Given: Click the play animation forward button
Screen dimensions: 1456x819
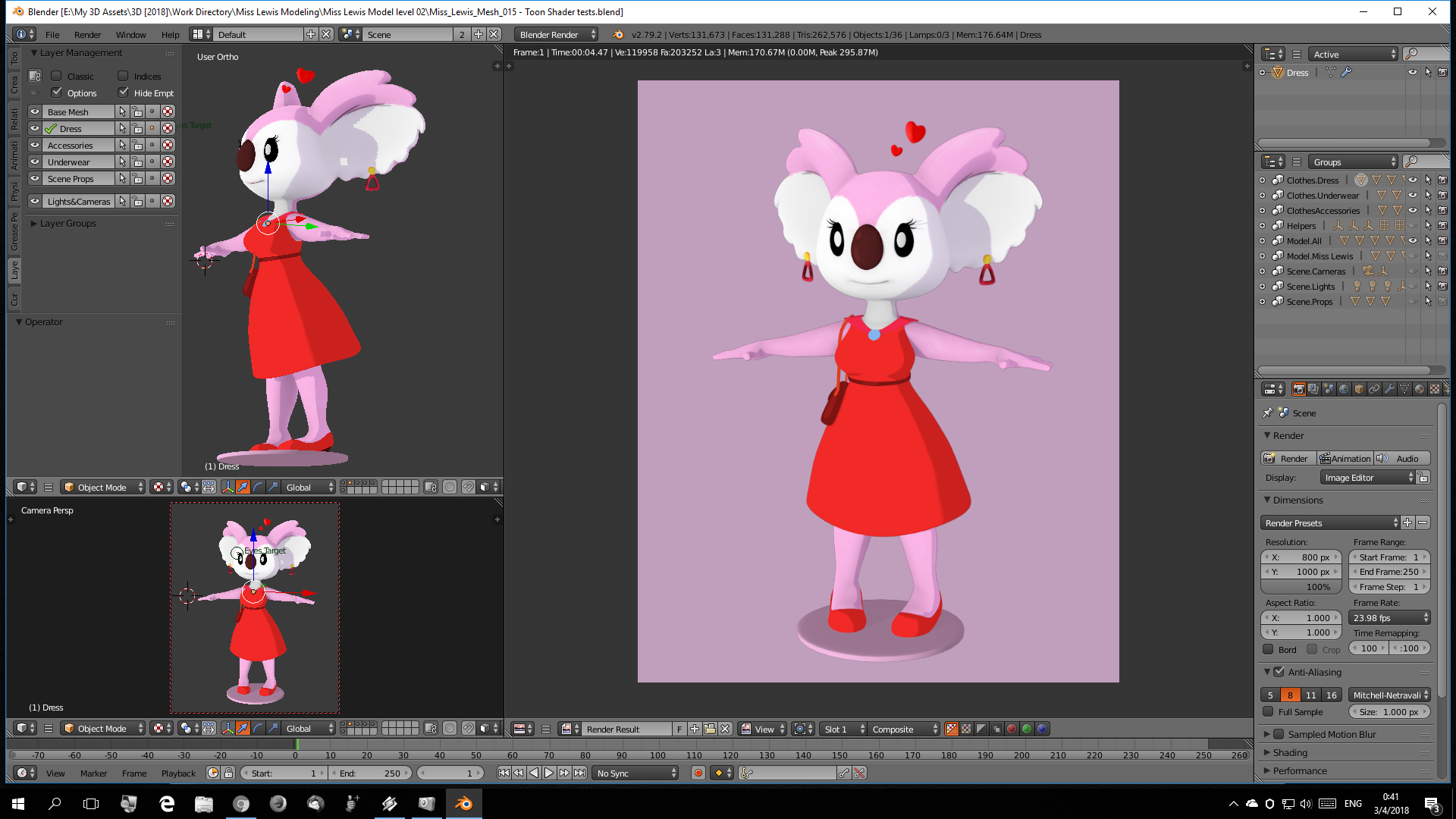Looking at the screenshot, I should [x=549, y=773].
